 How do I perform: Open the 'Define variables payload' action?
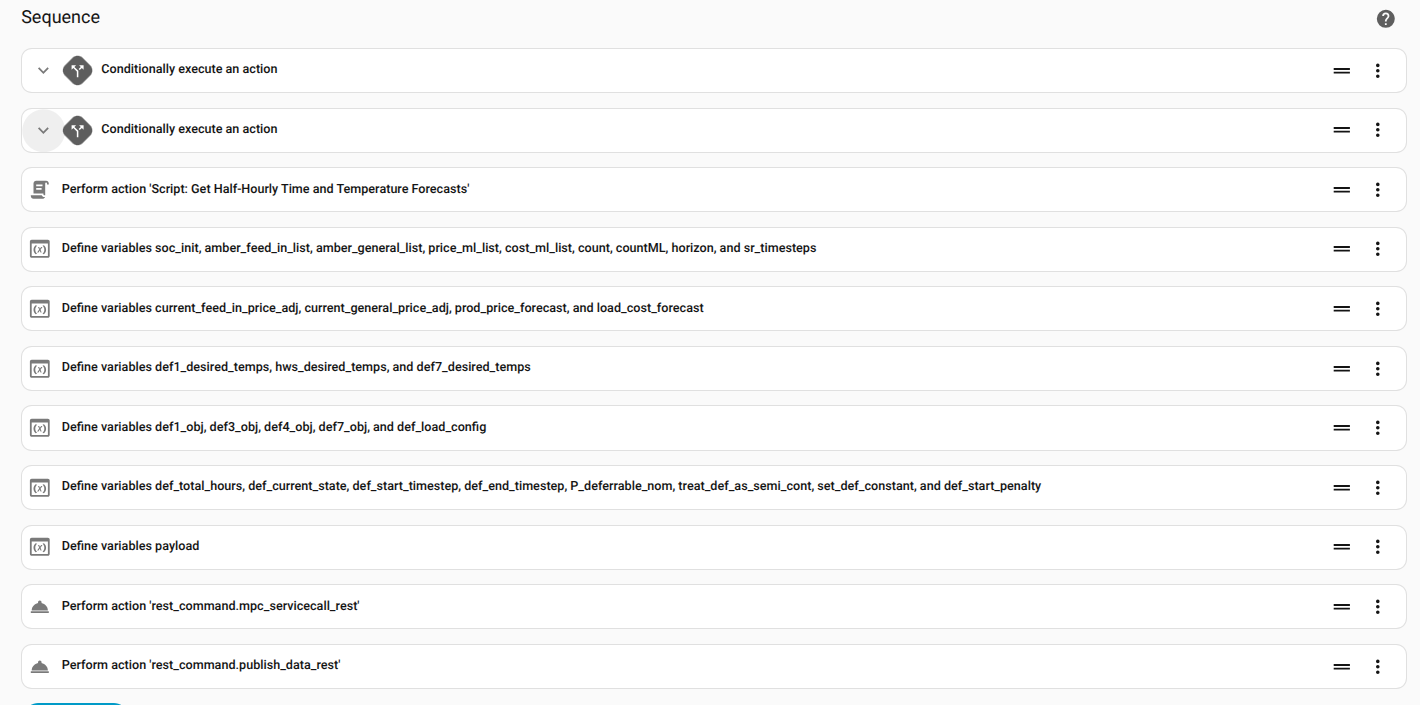[x=130, y=546]
